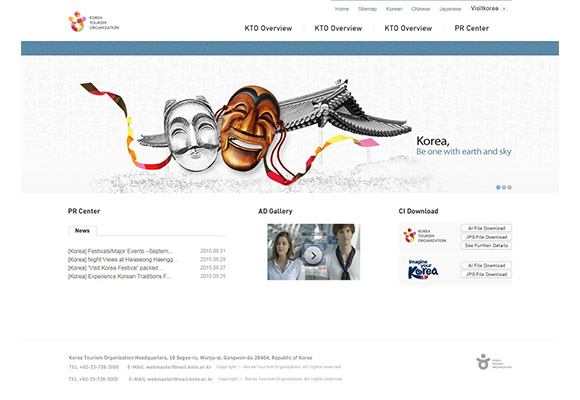This screenshot has width=580, height=400.
Task: Click the Korea Tourism Organization header logo
Action: [94, 22]
